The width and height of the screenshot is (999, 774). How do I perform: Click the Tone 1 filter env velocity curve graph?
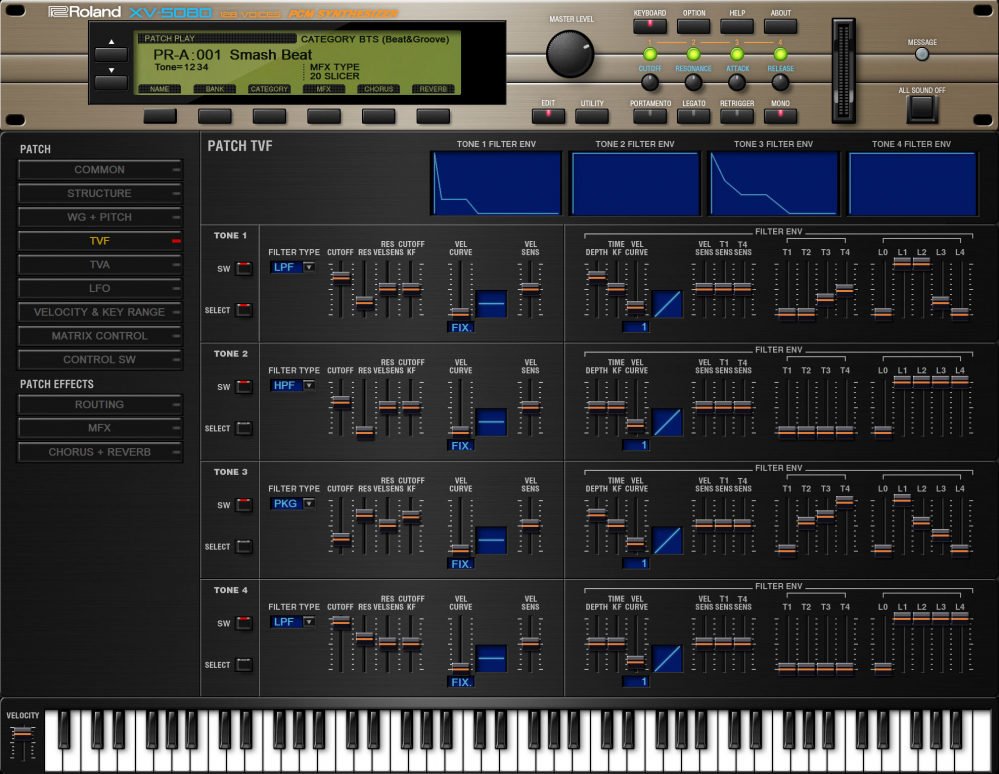tap(667, 304)
